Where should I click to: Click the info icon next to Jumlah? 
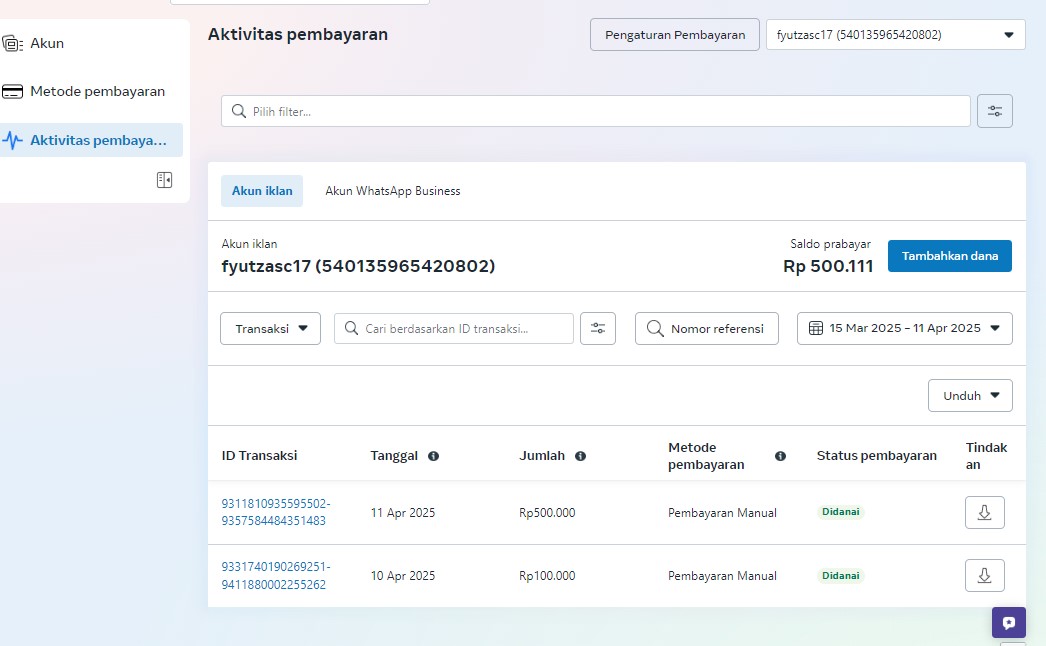(580, 456)
